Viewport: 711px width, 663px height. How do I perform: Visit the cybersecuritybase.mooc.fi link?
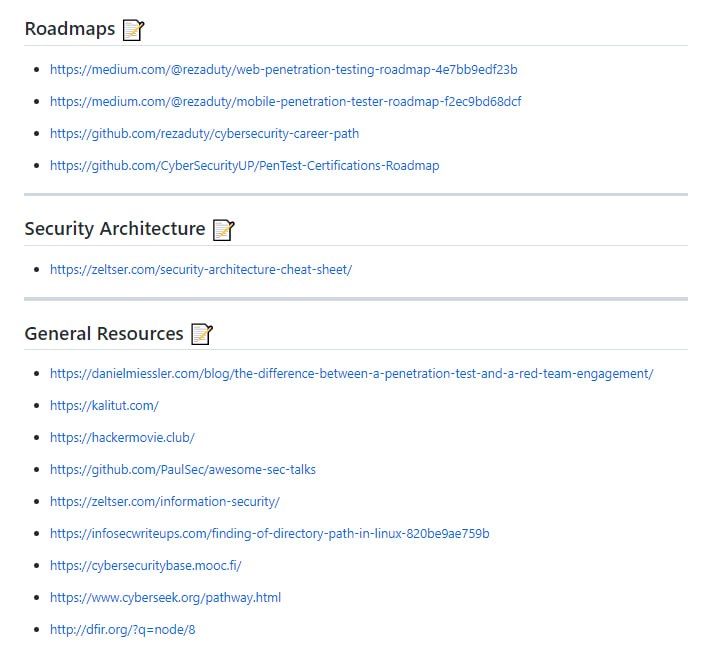coord(146,566)
